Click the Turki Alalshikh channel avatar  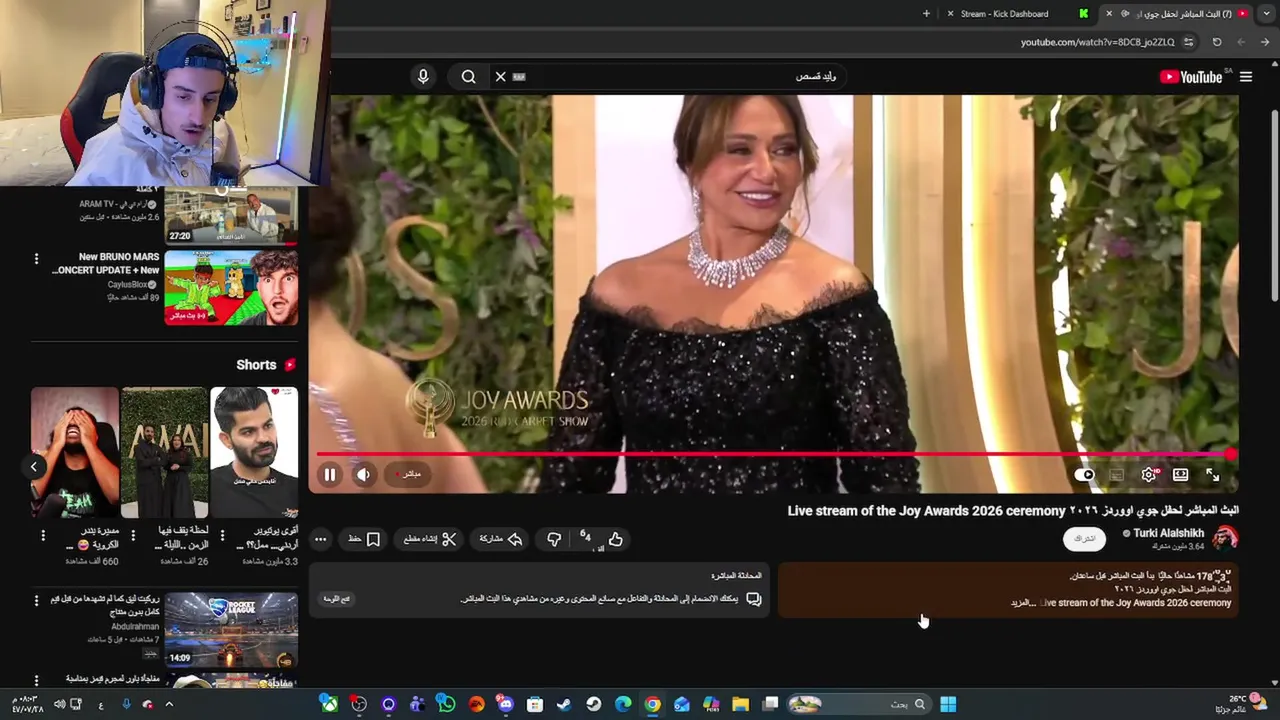1226,539
